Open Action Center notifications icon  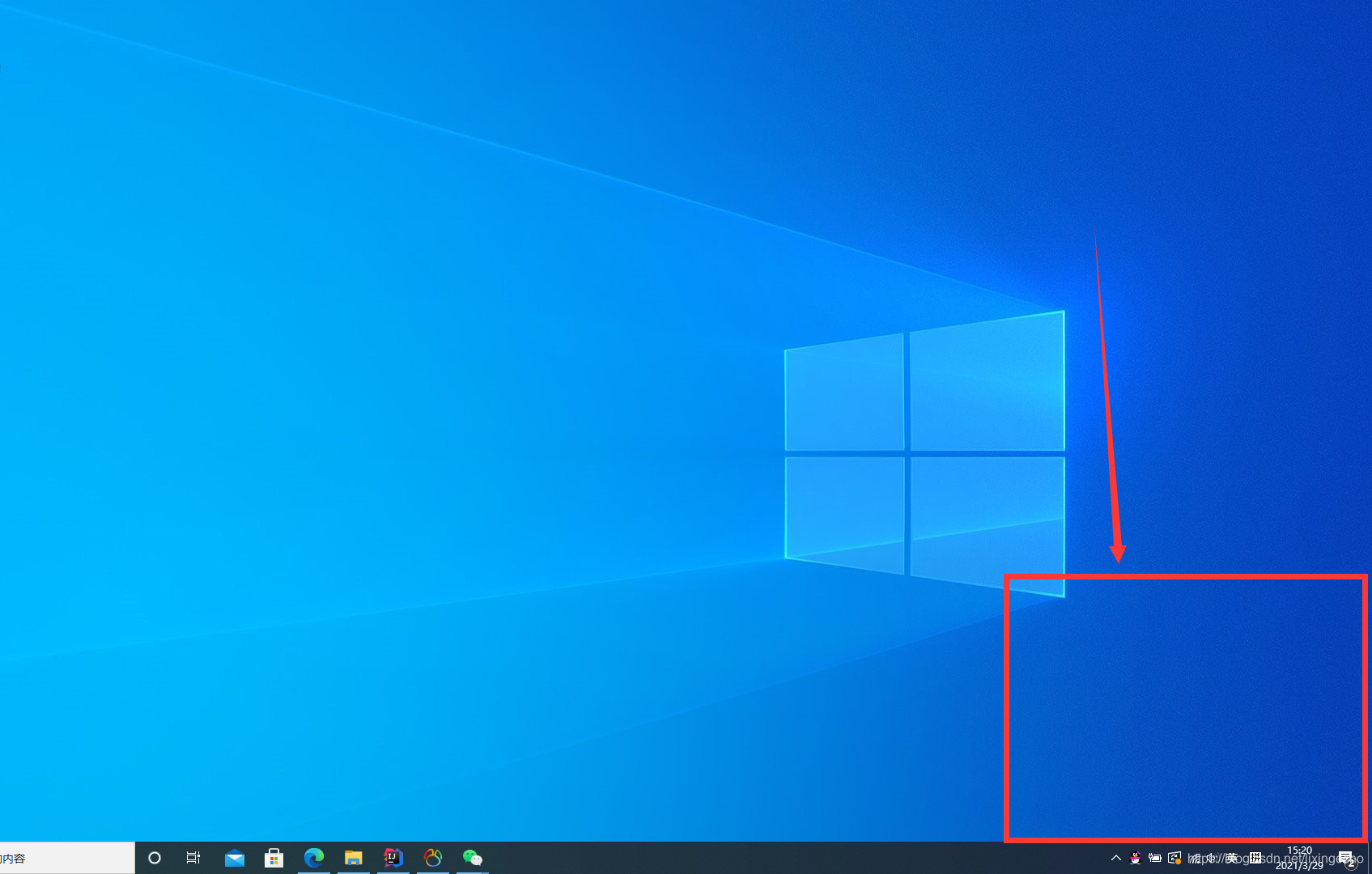(x=1346, y=858)
